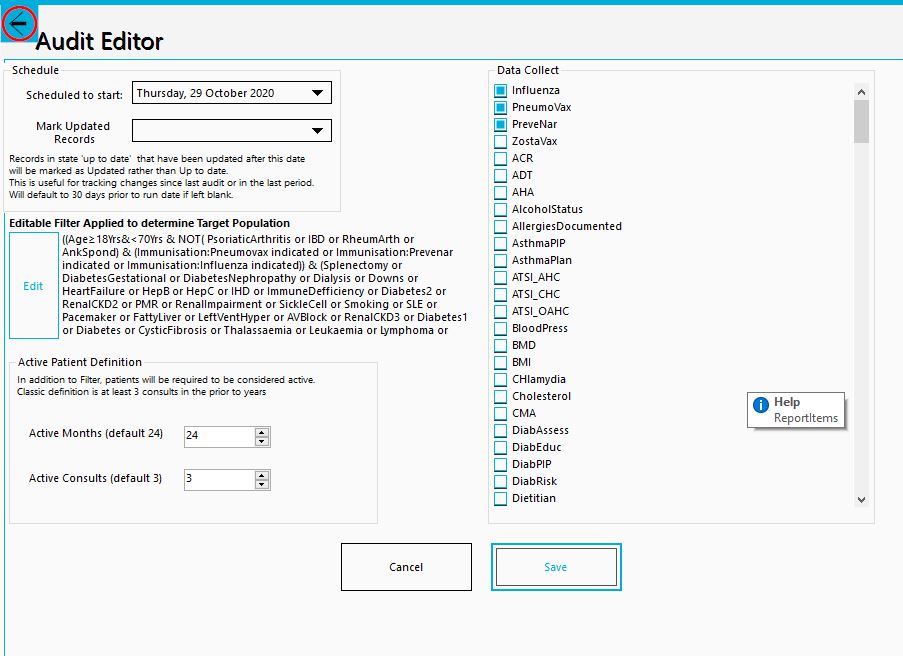Uncheck the Influenza data collect item
Screen dimensions: 903x656
click(x=501, y=90)
